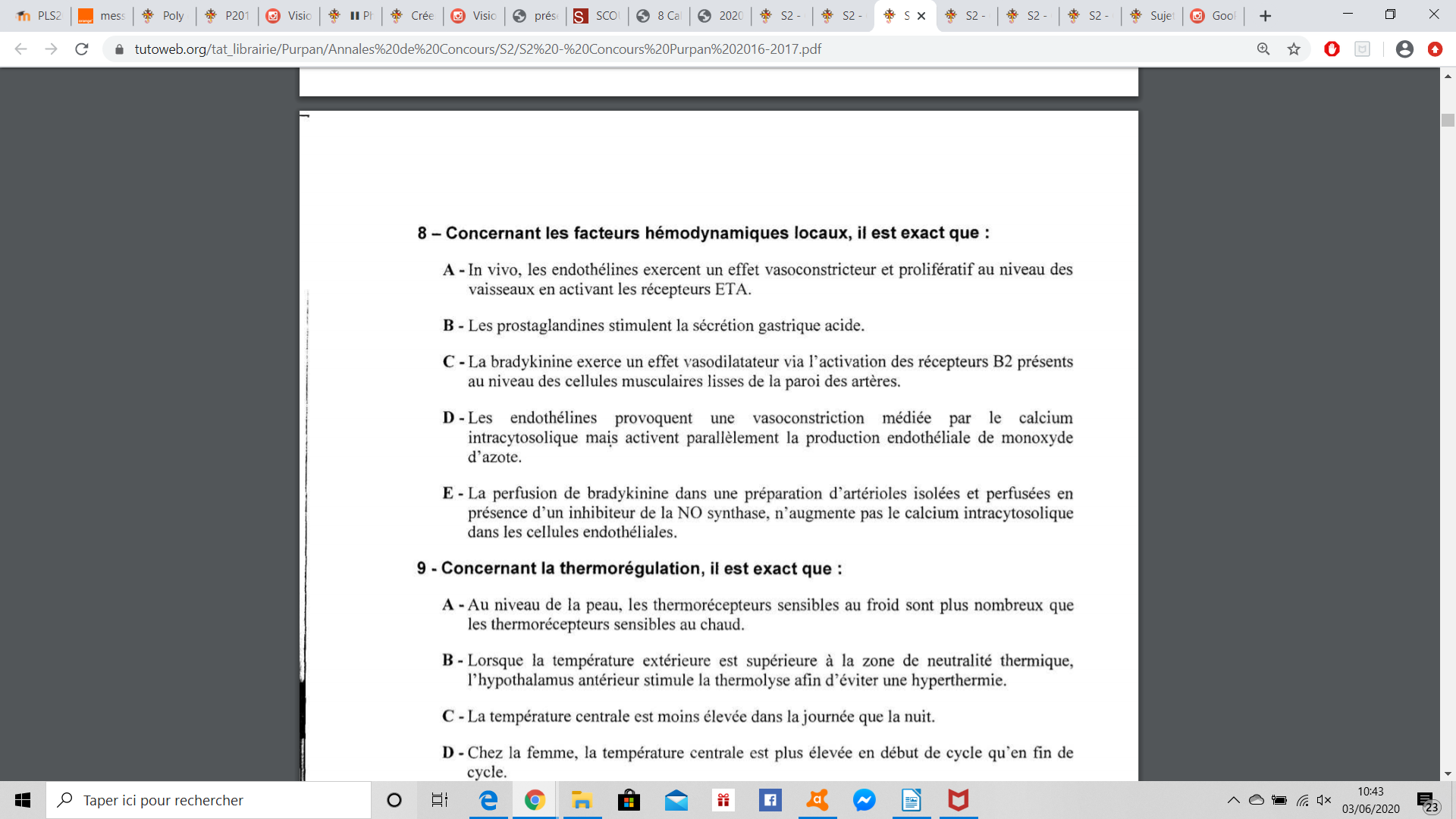Click the PDF URL address bar
This screenshot has width=1456, height=819.
pyautogui.click(x=478, y=49)
